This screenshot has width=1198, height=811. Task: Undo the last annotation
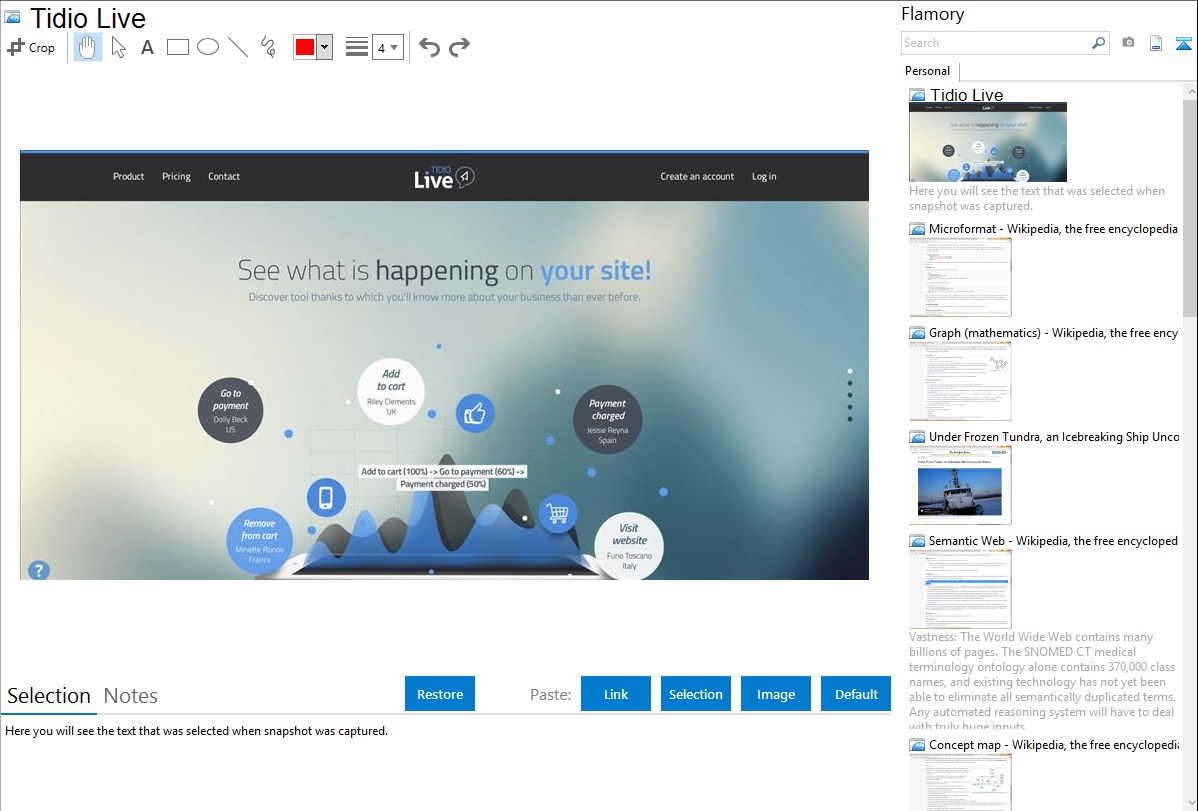click(x=429, y=47)
